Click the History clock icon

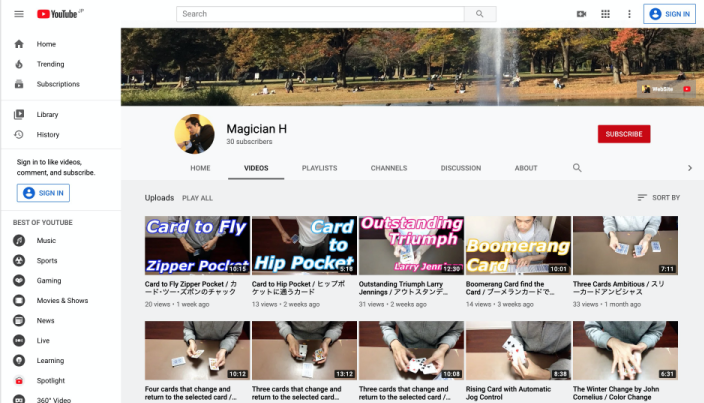19,134
